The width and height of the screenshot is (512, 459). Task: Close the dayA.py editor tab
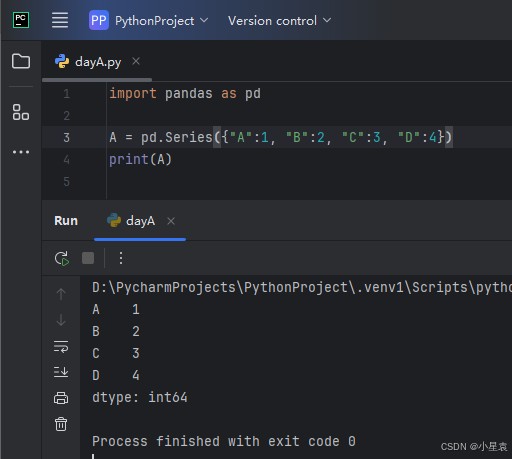point(136,61)
